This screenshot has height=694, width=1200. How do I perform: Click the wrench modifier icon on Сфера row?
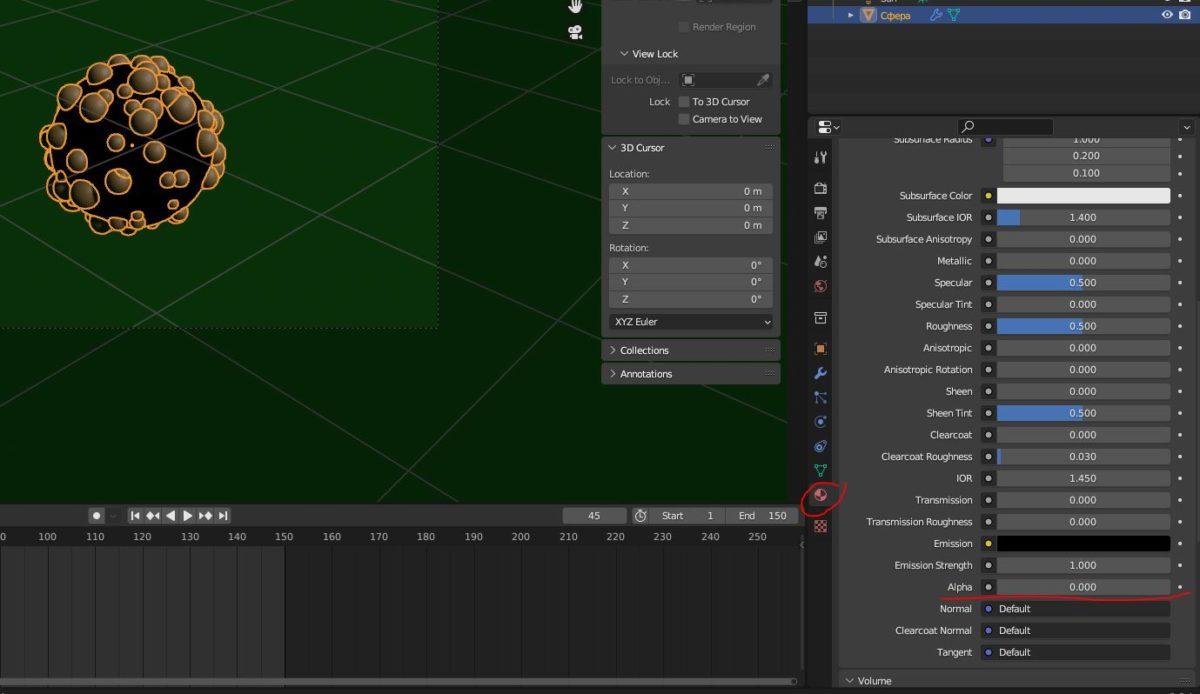[936, 15]
